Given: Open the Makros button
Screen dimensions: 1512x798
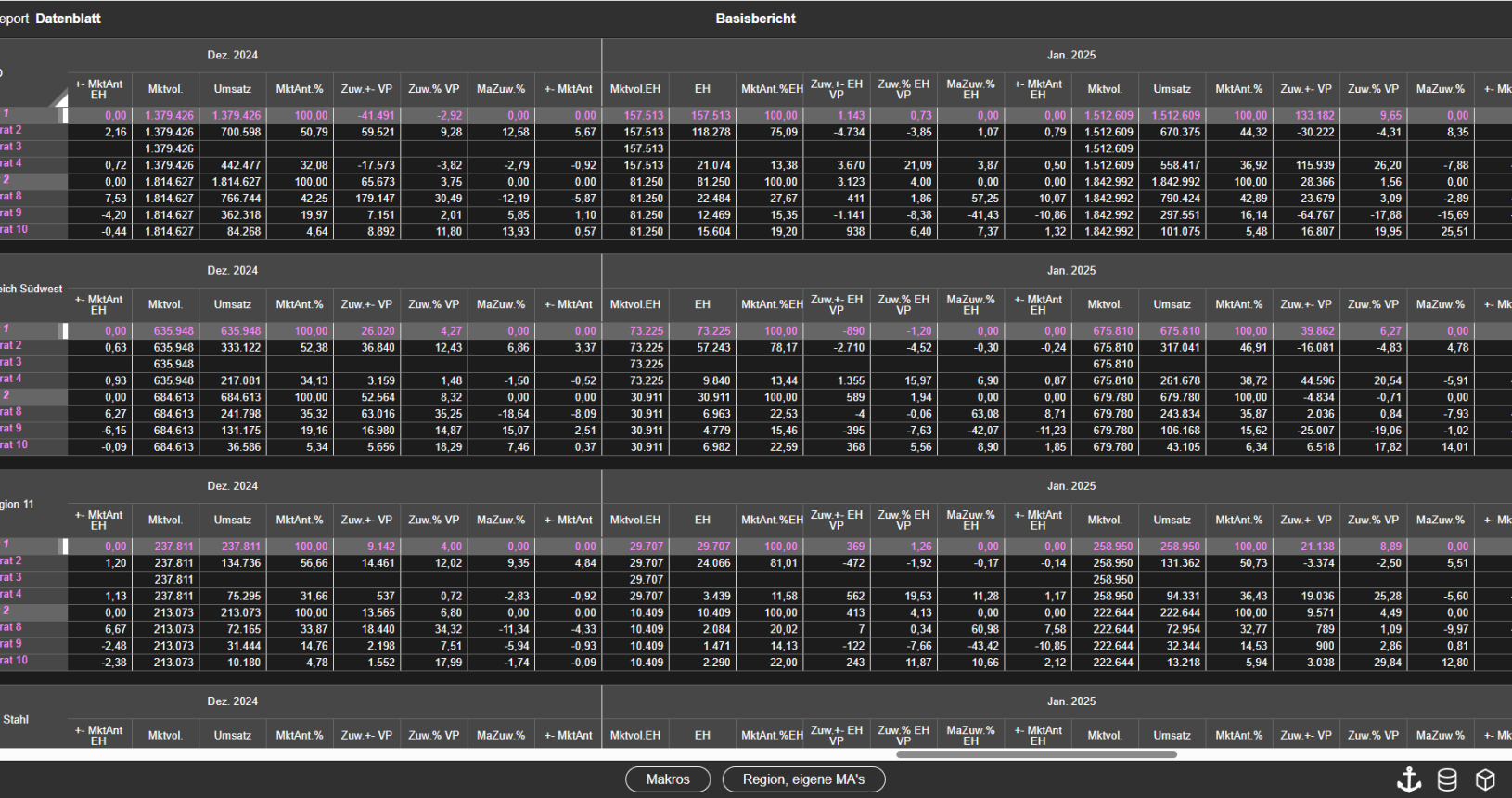Looking at the screenshot, I should (668, 779).
